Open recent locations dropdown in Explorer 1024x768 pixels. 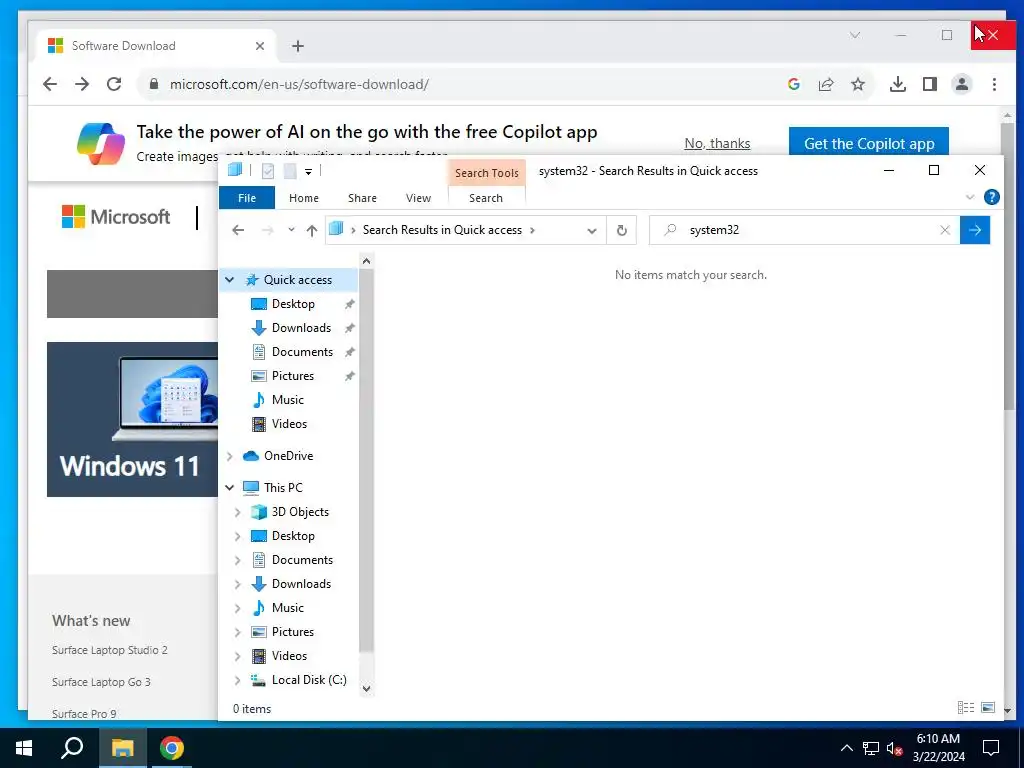291,230
